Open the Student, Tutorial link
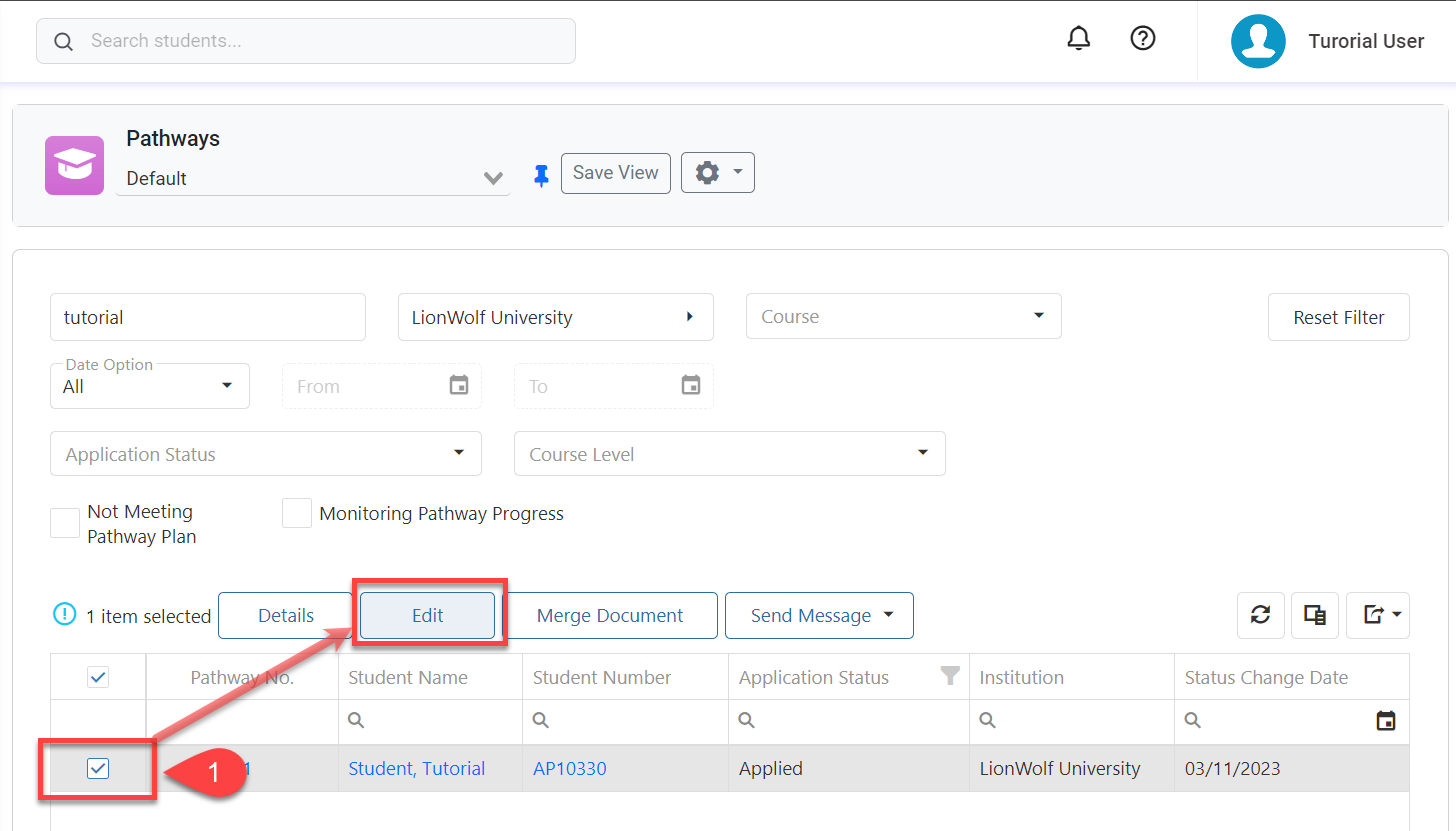This screenshot has width=1456, height=831. (x=416, y=769)
